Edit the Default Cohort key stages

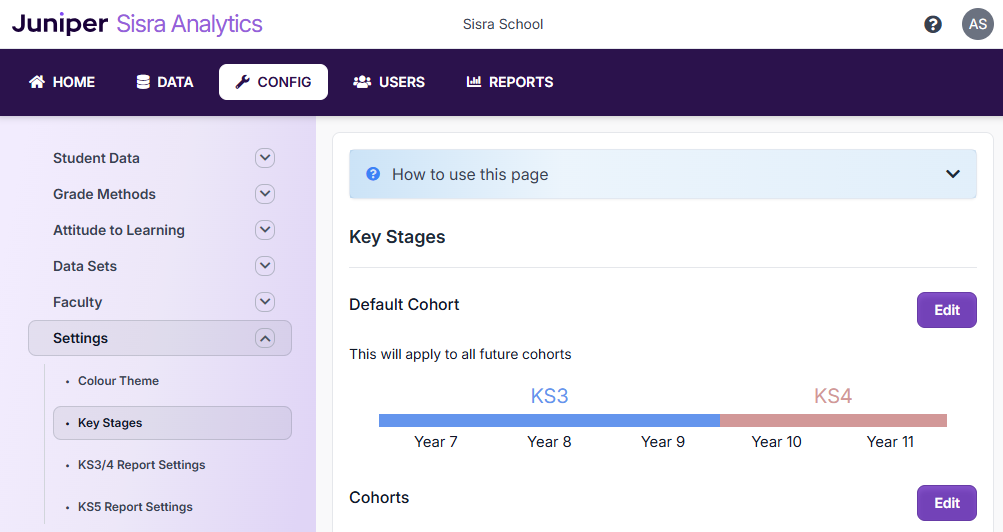click(946, 310)
